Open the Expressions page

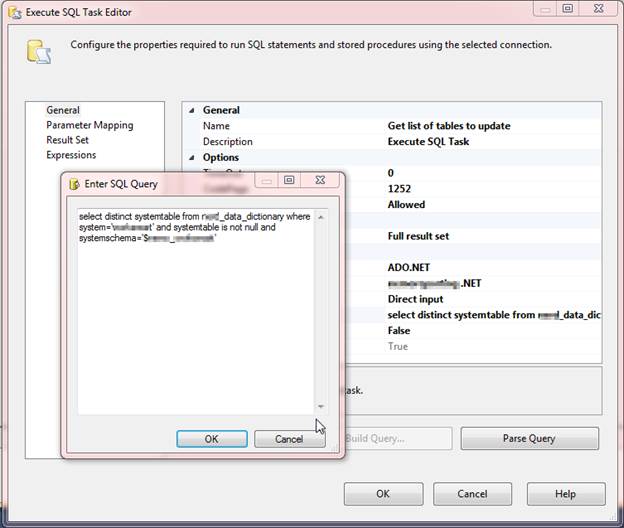point(71,155)
